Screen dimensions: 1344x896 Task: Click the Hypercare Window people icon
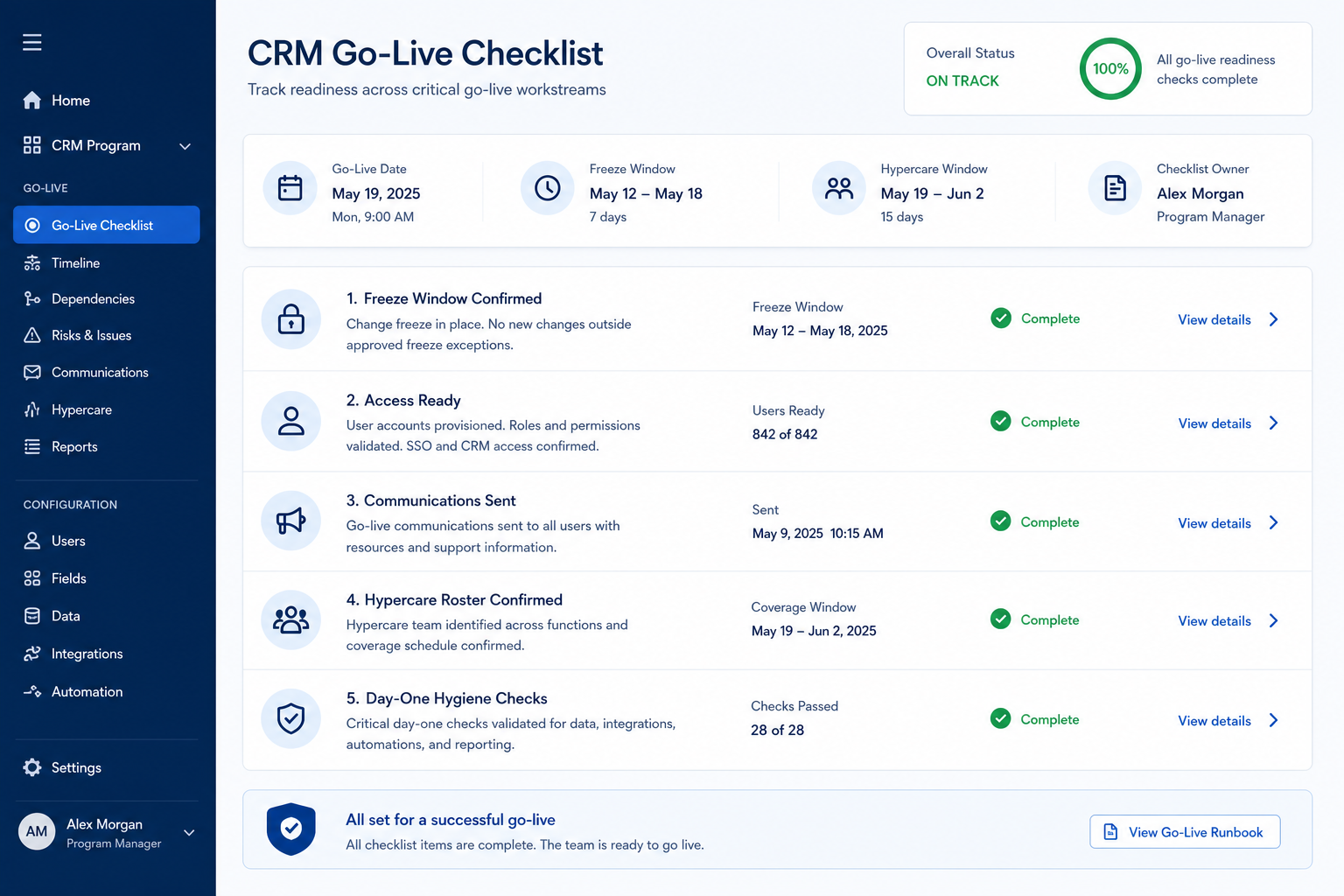[839, 188]
